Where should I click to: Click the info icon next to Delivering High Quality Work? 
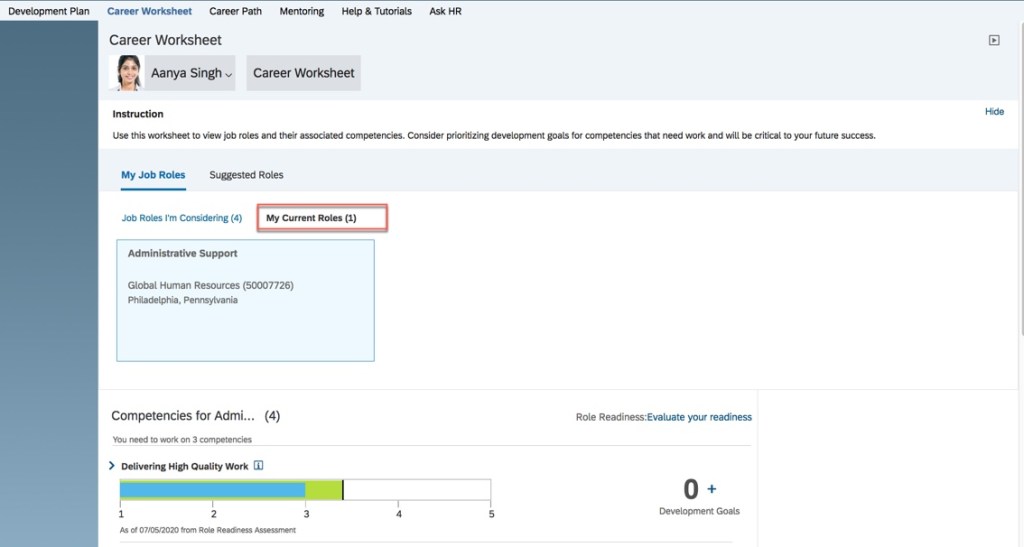(258, 466)
